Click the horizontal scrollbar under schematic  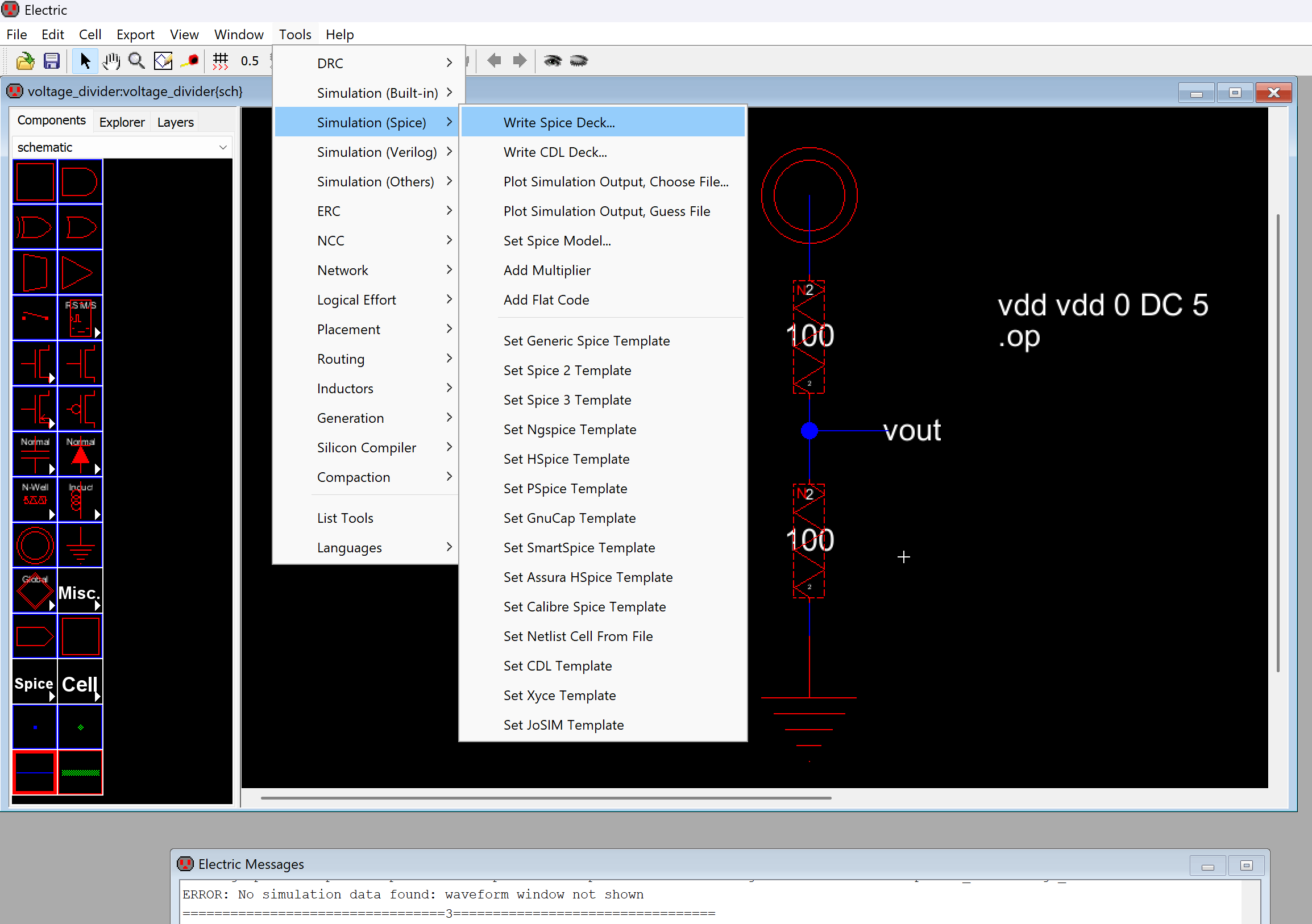[546, 797]
